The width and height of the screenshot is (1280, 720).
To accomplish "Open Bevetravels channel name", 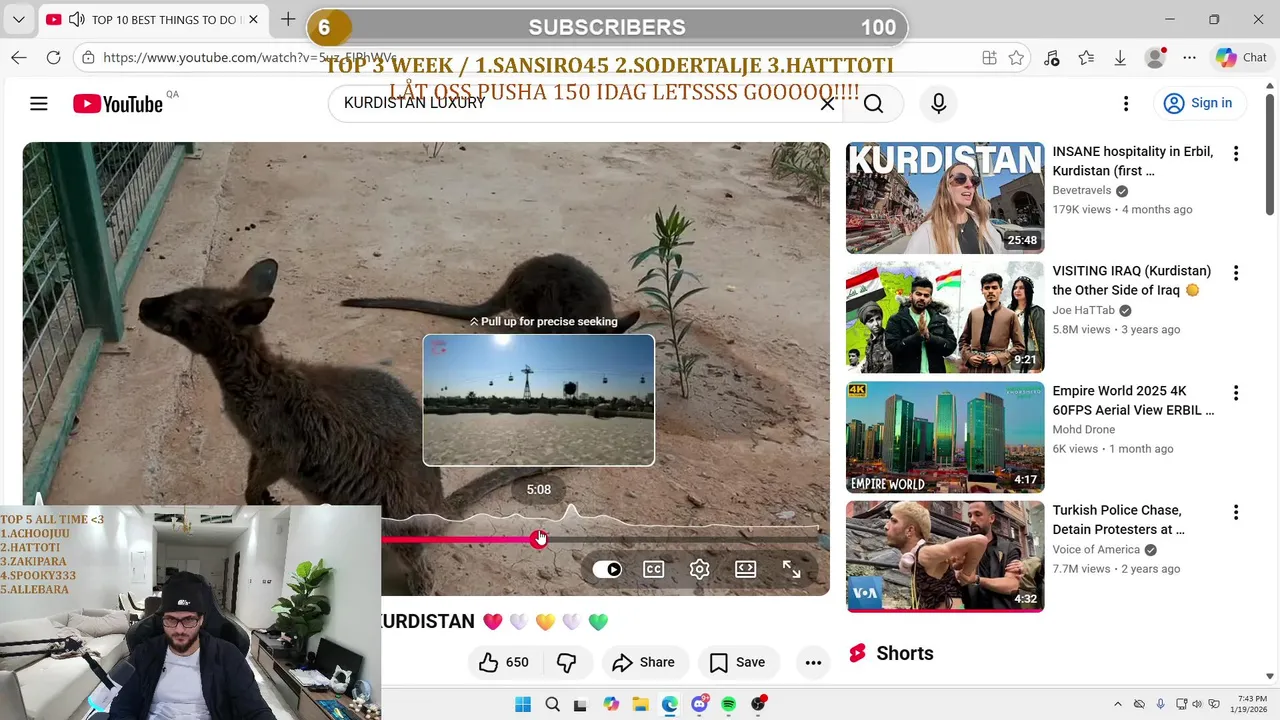I will tap(1083, 190).
